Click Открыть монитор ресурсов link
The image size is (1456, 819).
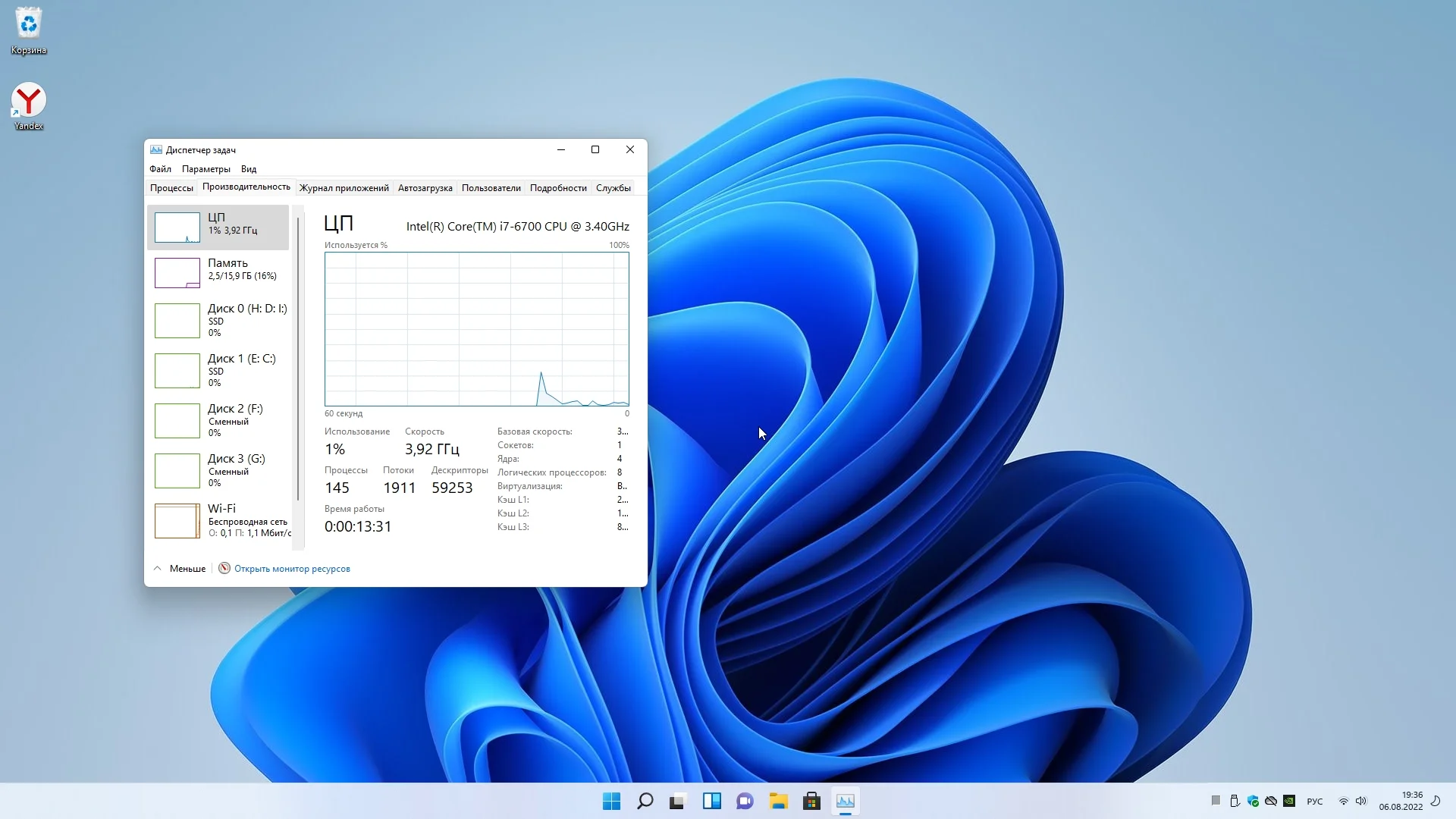coord(292,569)
